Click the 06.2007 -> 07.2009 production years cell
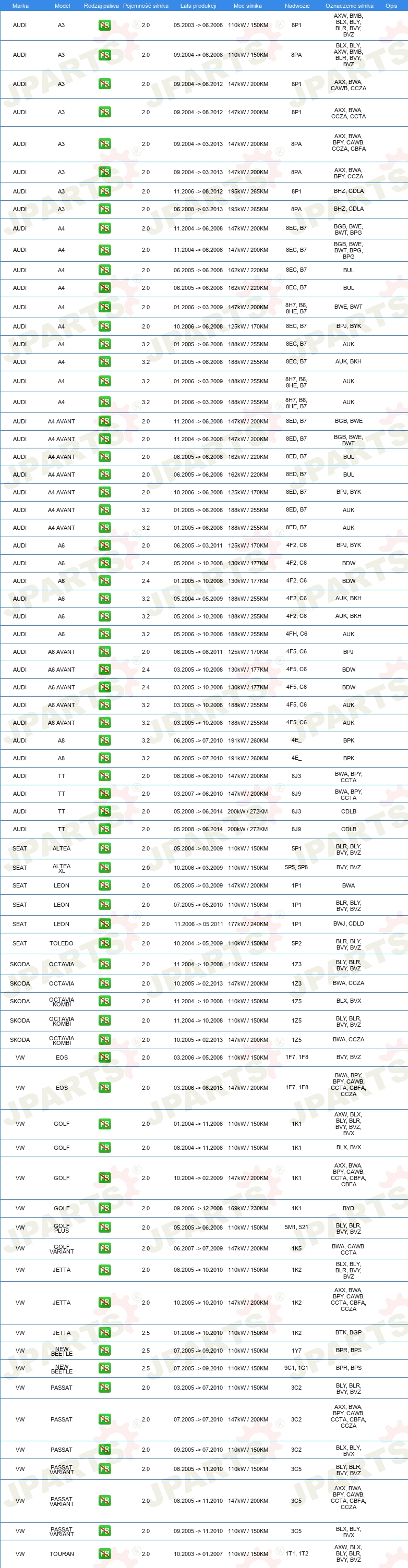Screen dimensions: 408x1568 coord(198,1249)
